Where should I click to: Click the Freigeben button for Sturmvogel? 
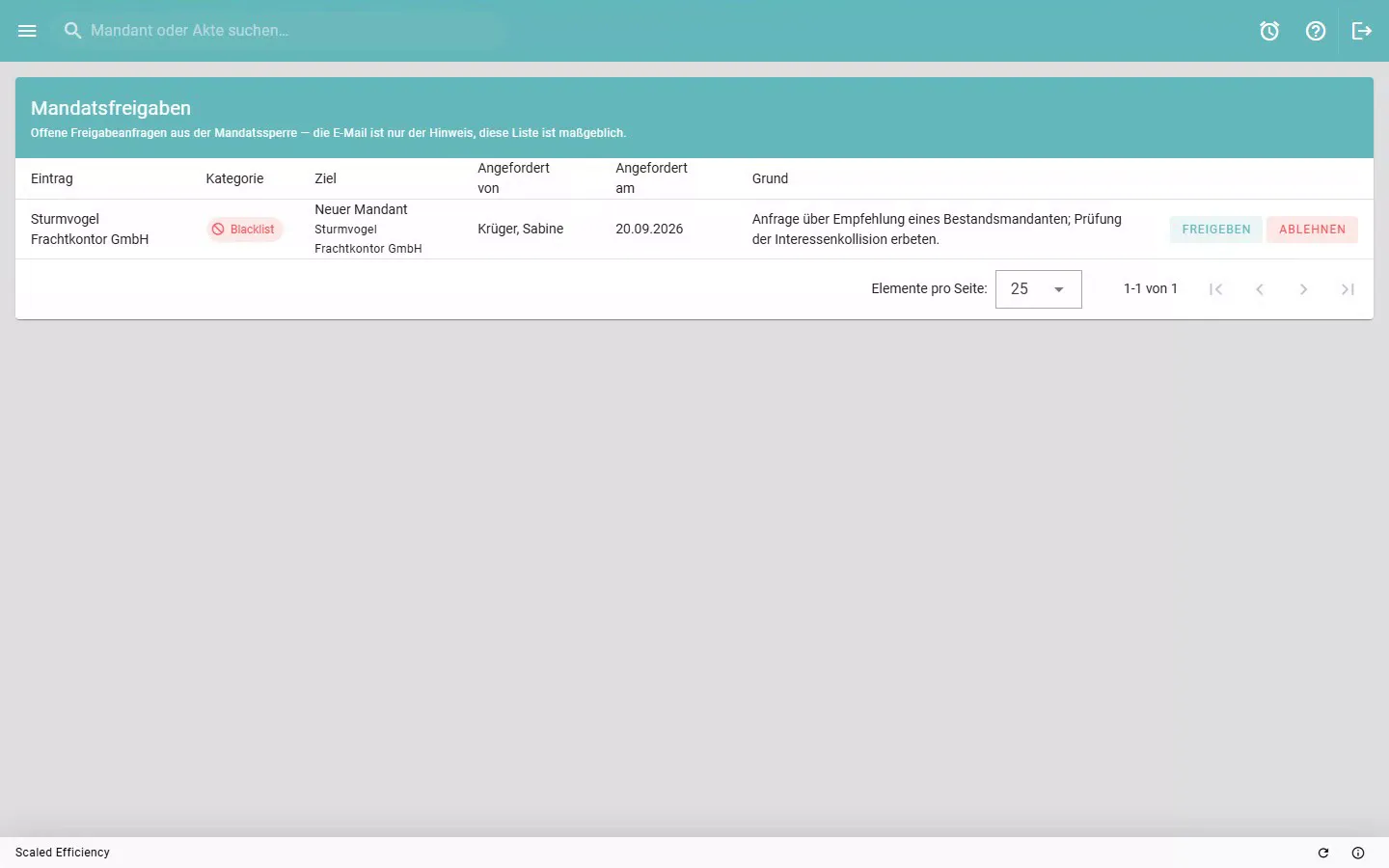(x=1215, y=230)
